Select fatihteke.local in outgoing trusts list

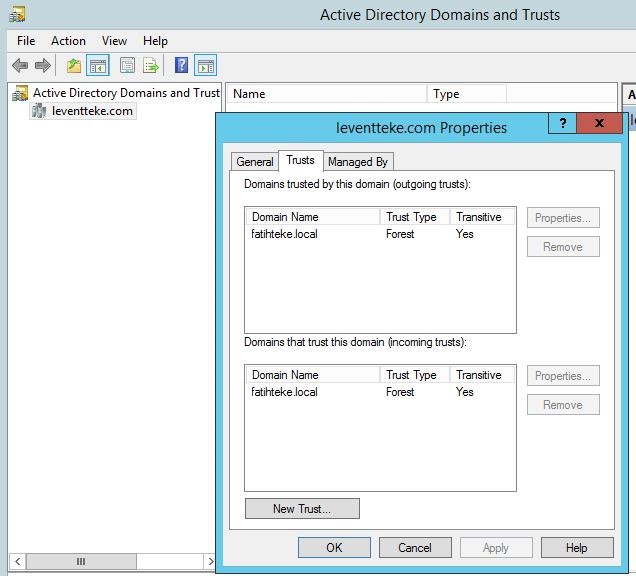(284, 234)
